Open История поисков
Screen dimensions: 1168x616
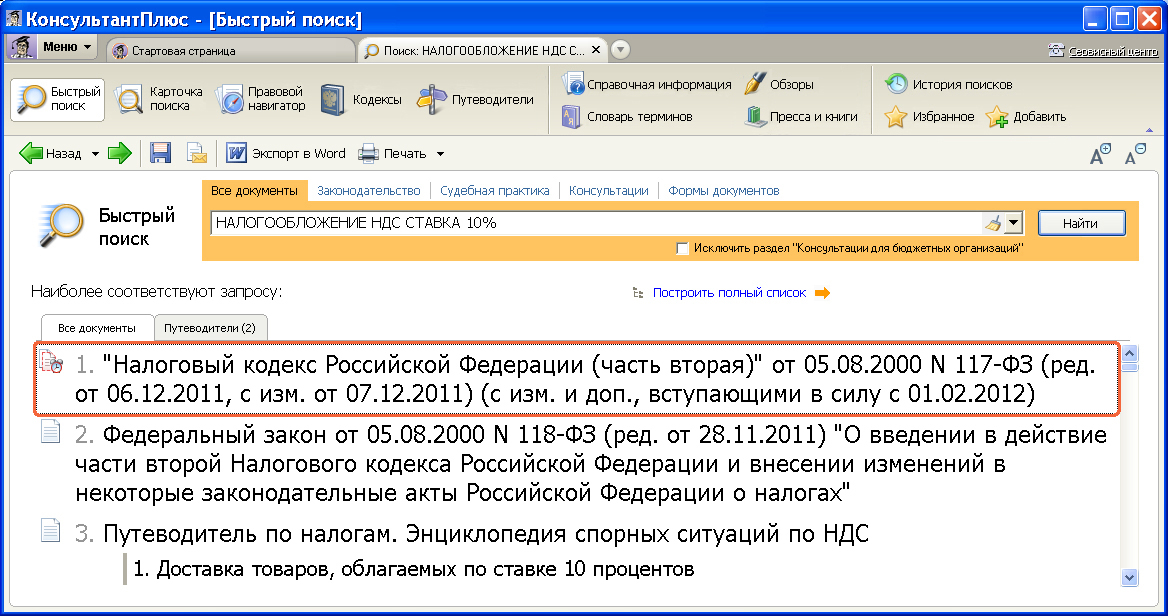pyautogui.click(x=948, y=84)
